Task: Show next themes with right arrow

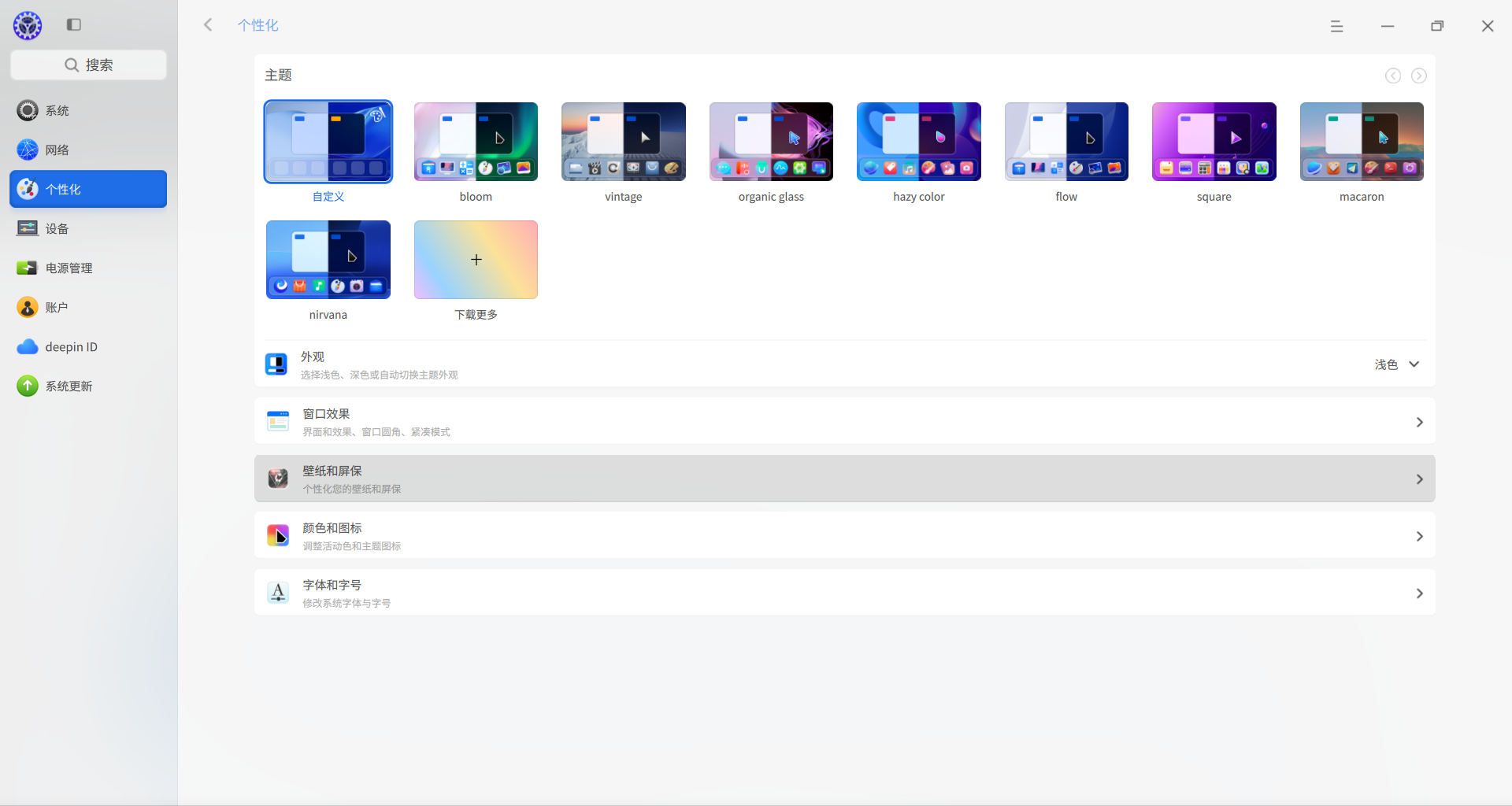Action: tap(1418, 76)
